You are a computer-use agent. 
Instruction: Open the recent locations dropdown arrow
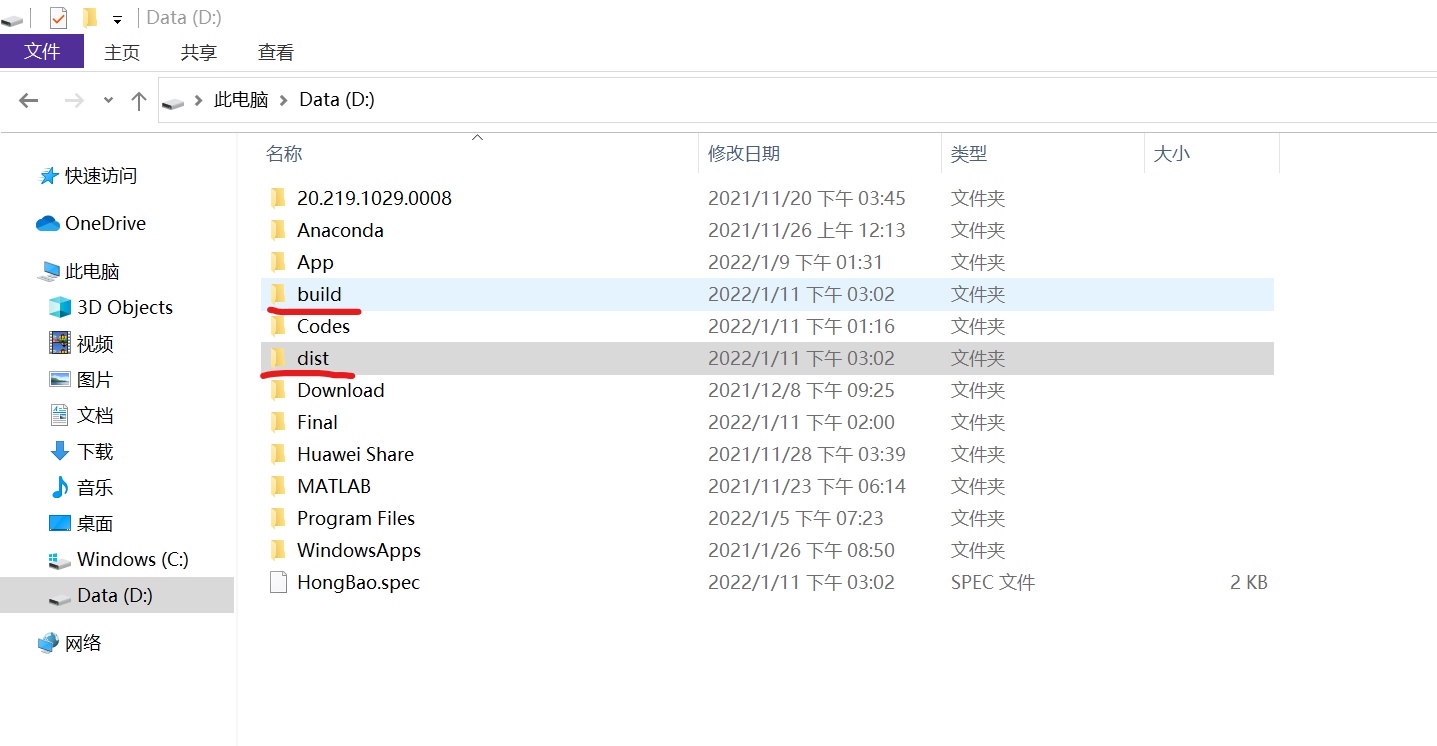pos(108,101)
